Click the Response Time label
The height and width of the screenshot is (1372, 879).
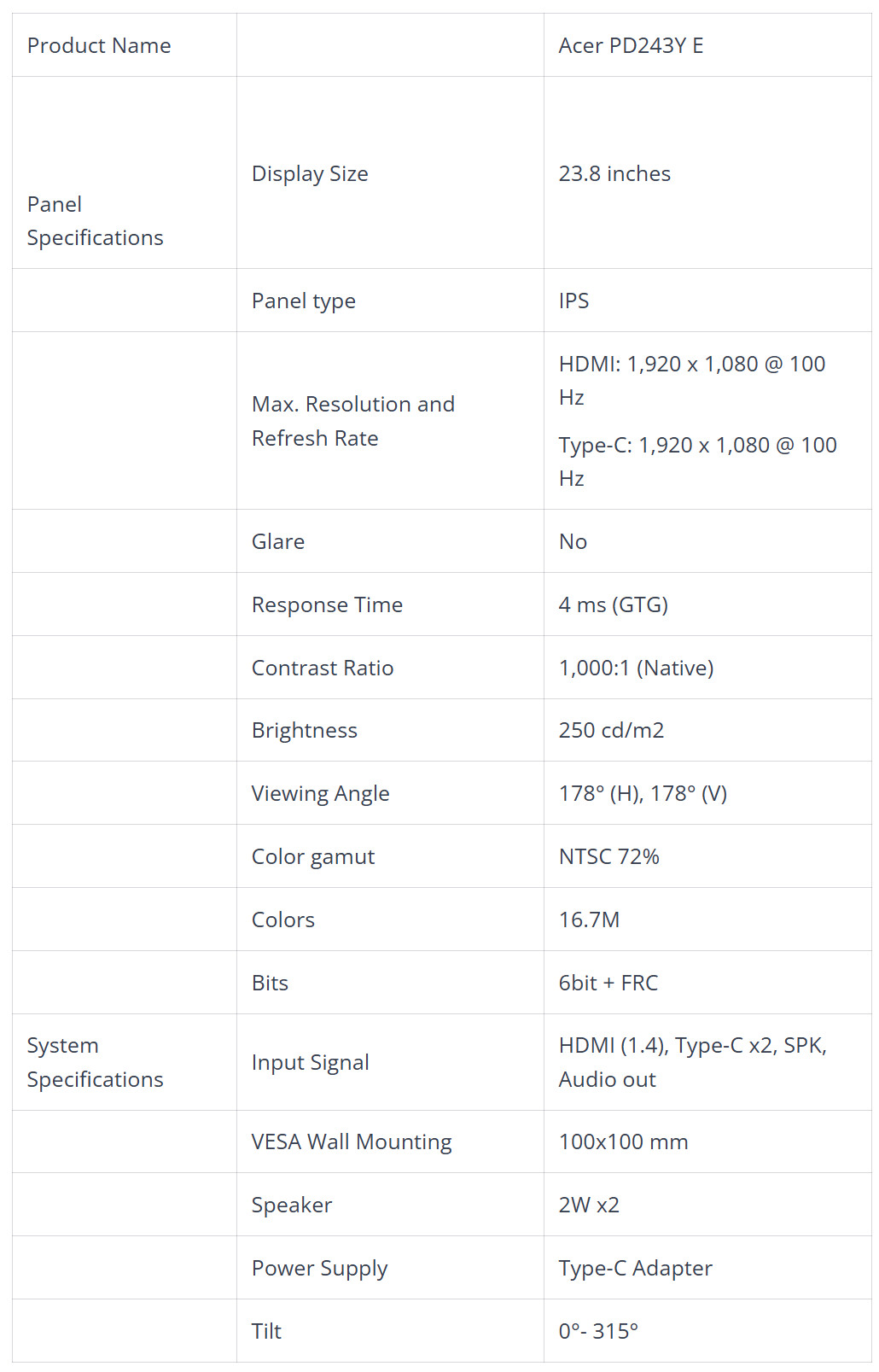(327, 604)
